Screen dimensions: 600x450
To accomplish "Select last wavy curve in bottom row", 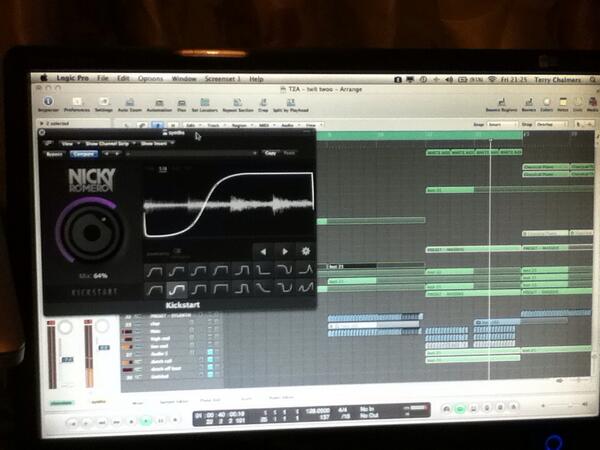I will (306, 287).
